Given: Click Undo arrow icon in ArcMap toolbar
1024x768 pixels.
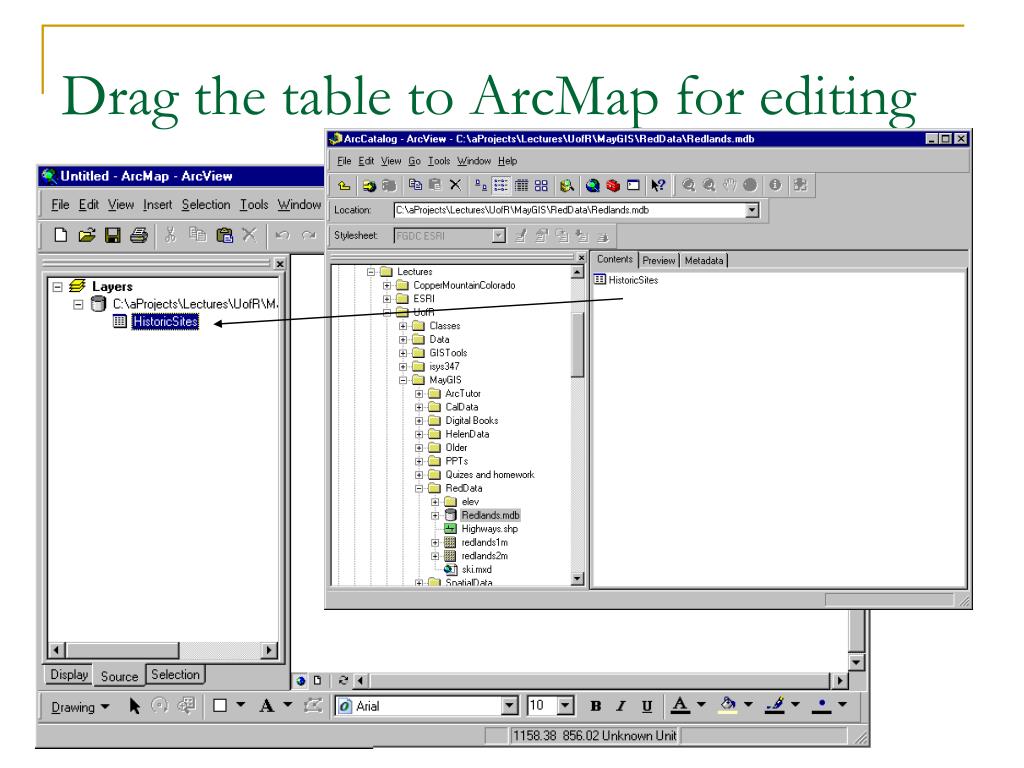Looking at the screenshot, I should (282, 235).
